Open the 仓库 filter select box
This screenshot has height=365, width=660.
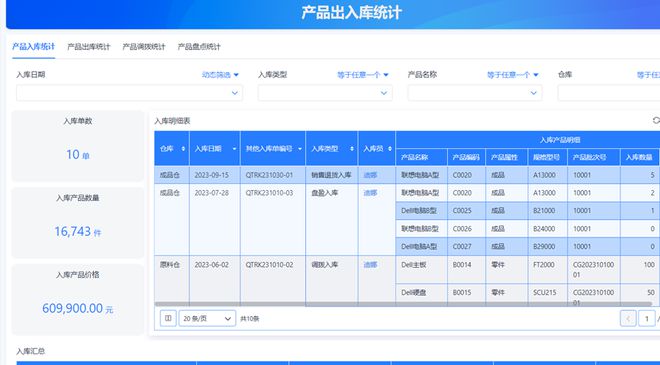coord(609,93)
